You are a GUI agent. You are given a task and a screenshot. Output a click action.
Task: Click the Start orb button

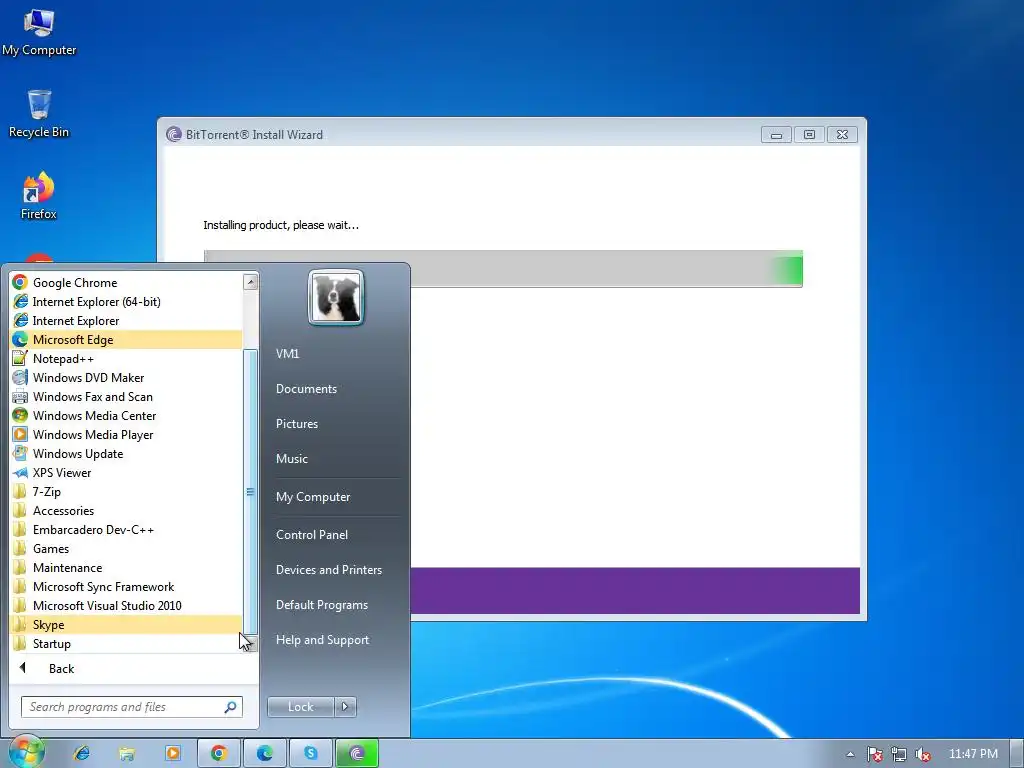click(26, 752)
